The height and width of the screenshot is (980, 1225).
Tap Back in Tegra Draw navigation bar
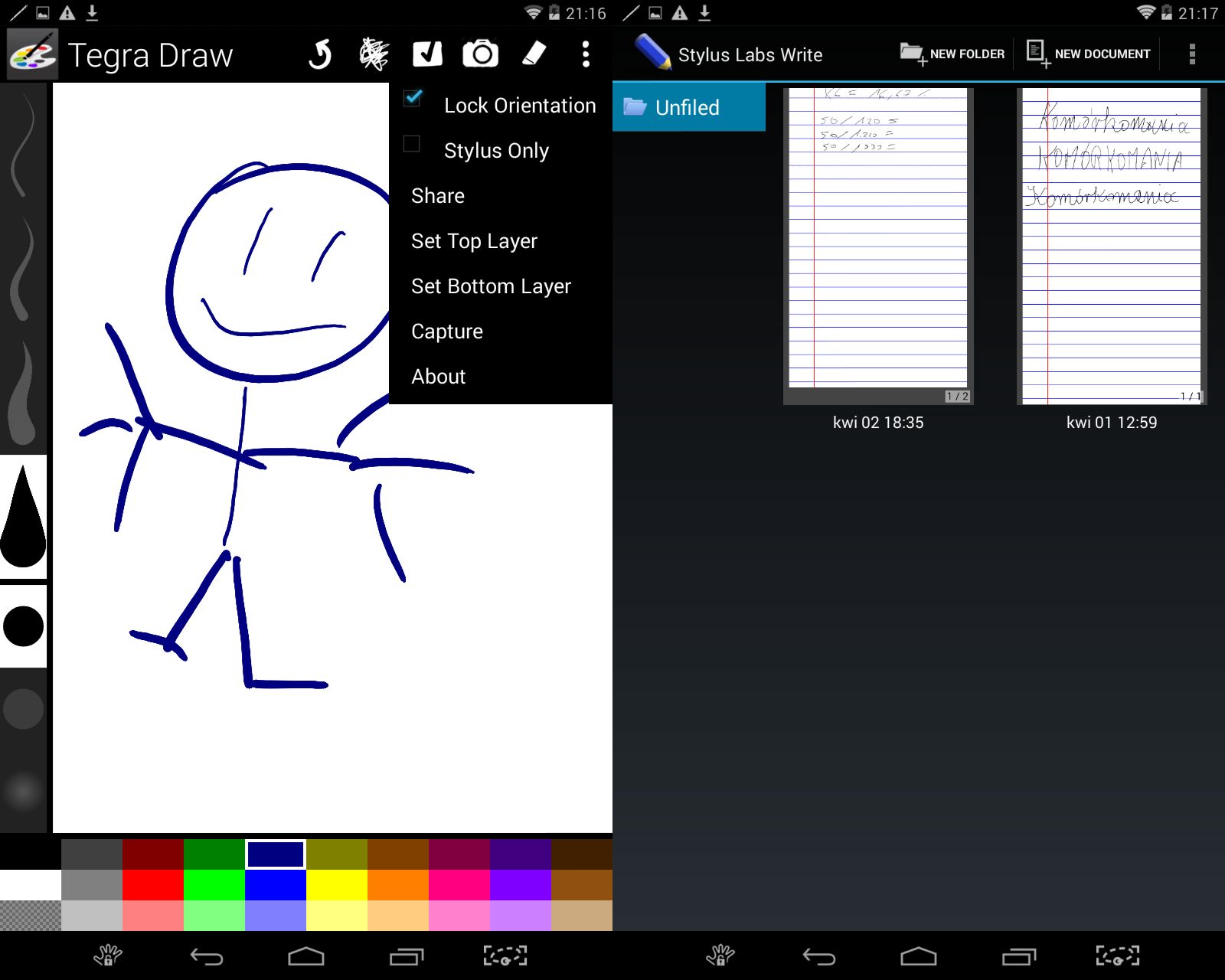pyautogui.click(x=207, y=956)
